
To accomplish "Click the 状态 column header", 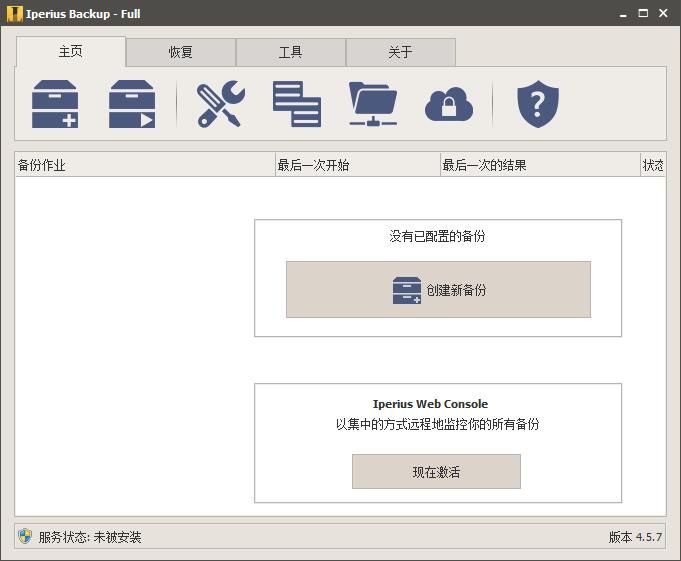I will (653, 165).
